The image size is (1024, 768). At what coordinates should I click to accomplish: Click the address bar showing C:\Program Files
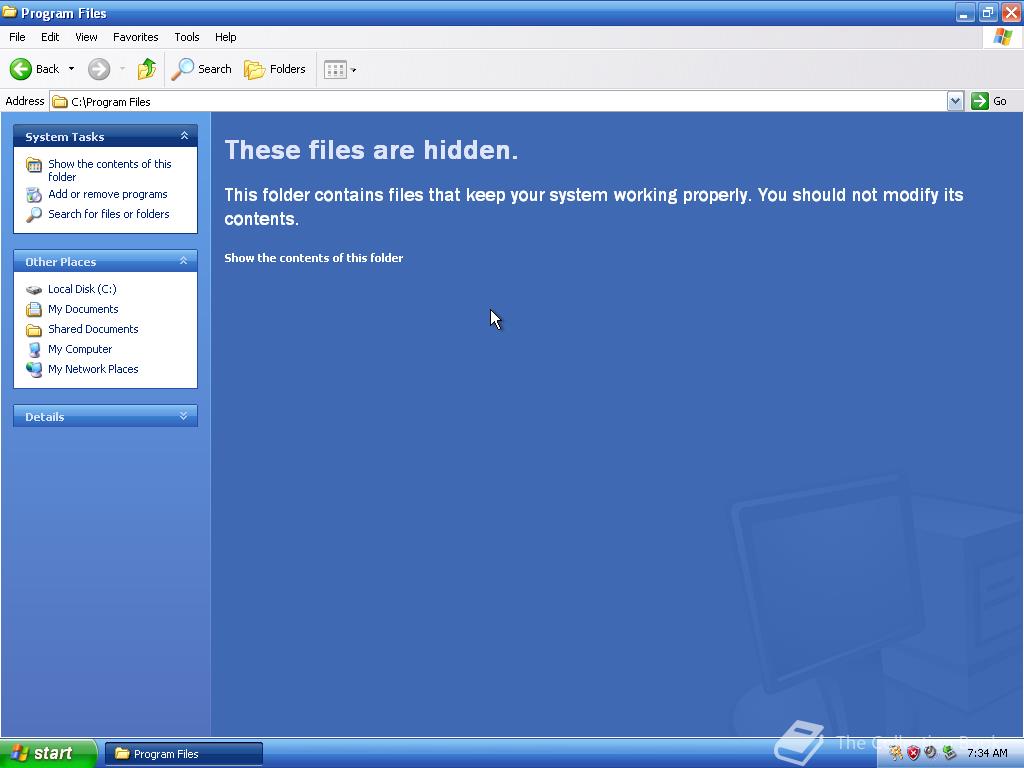498,101
